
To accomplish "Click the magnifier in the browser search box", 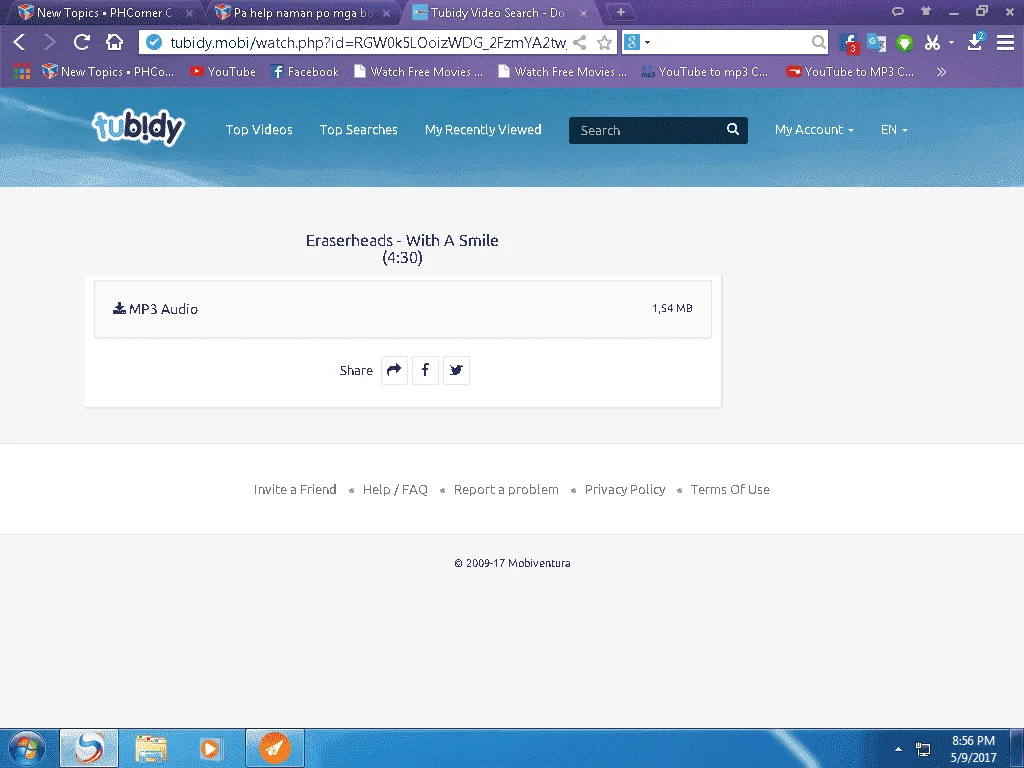I will click(818, 43).
